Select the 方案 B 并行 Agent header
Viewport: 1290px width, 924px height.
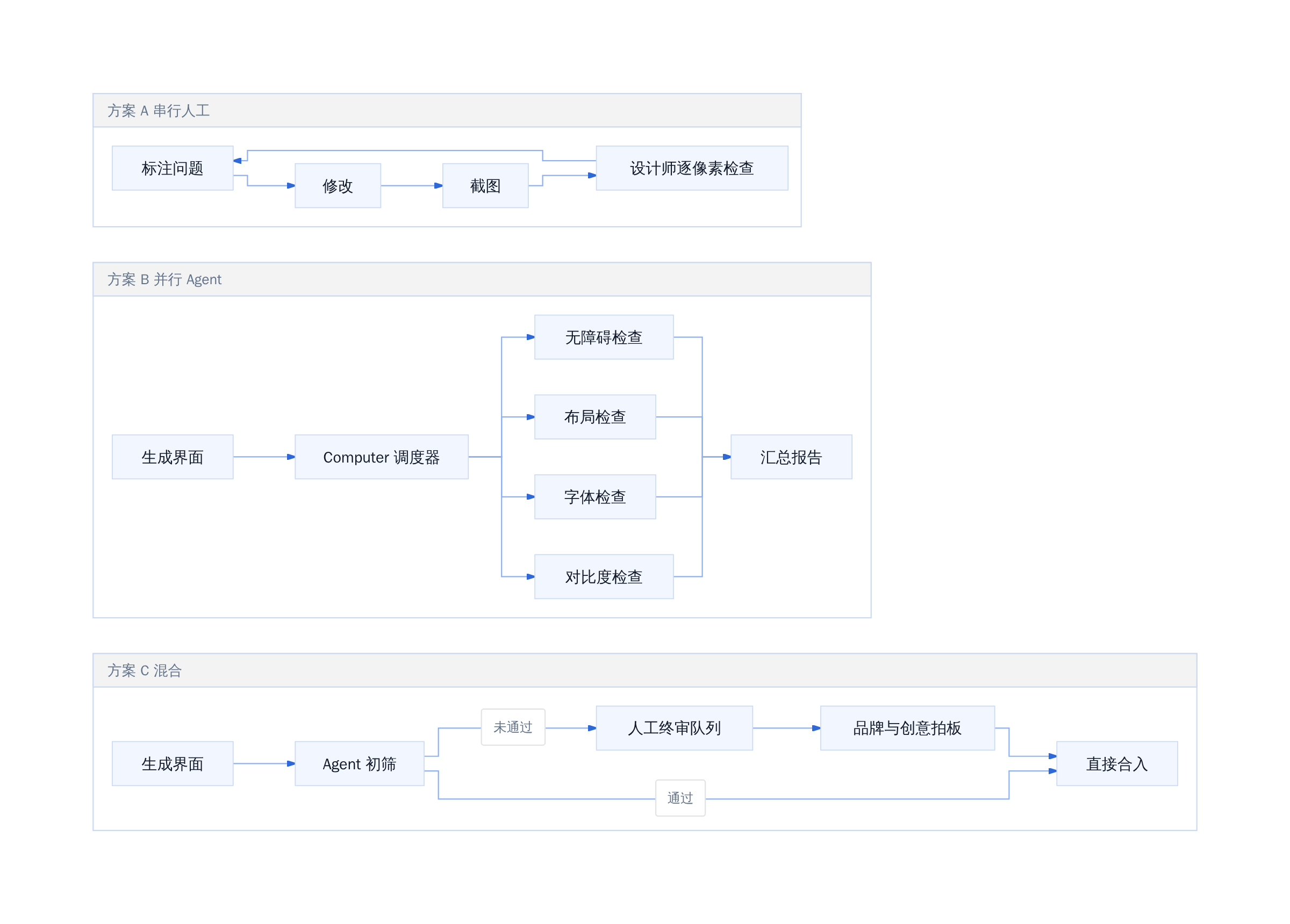(482, 279)
